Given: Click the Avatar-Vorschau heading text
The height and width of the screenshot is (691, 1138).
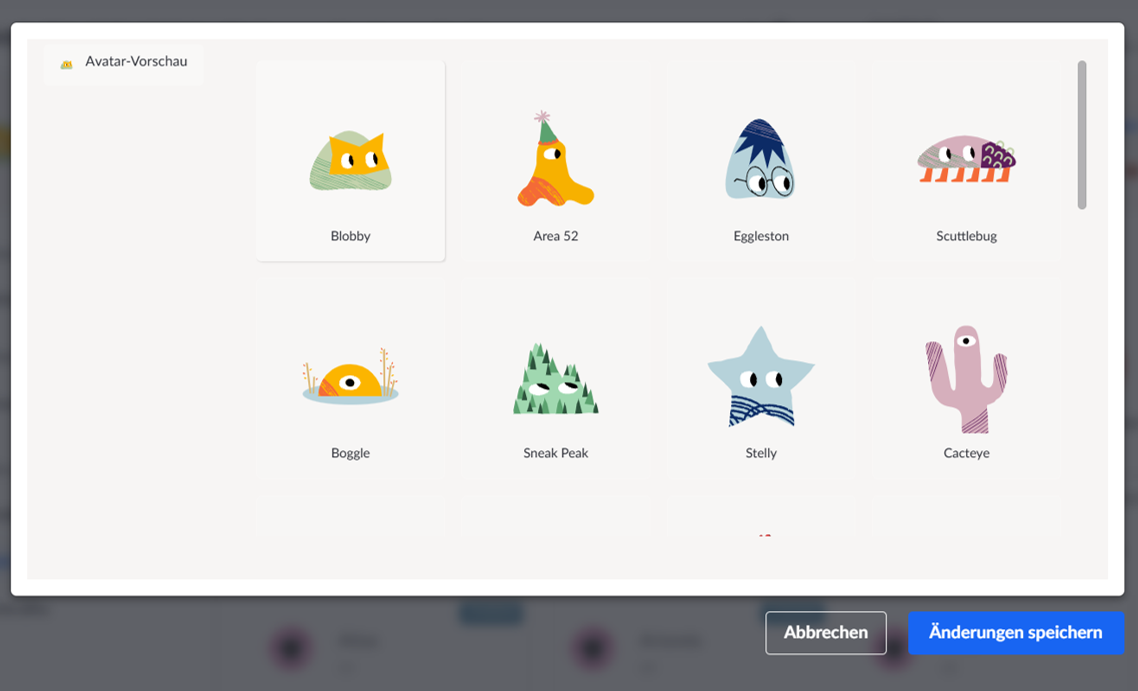Looking at the screenshot, I should (136, 61).
